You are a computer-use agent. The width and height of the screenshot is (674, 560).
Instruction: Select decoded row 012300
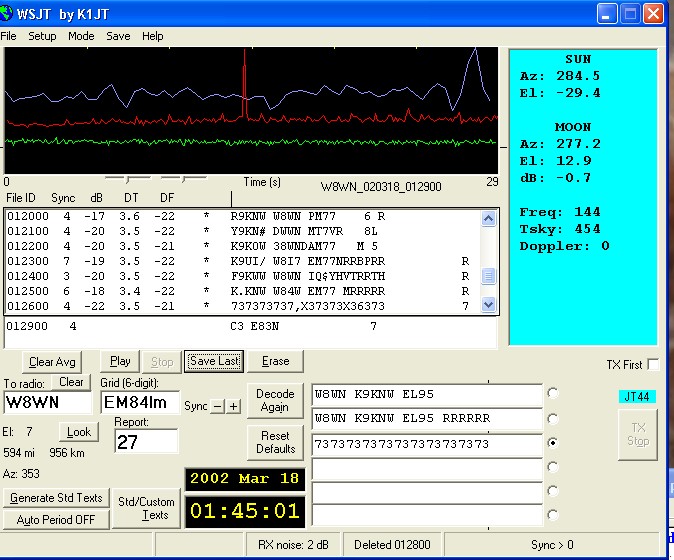coord(242,261)
